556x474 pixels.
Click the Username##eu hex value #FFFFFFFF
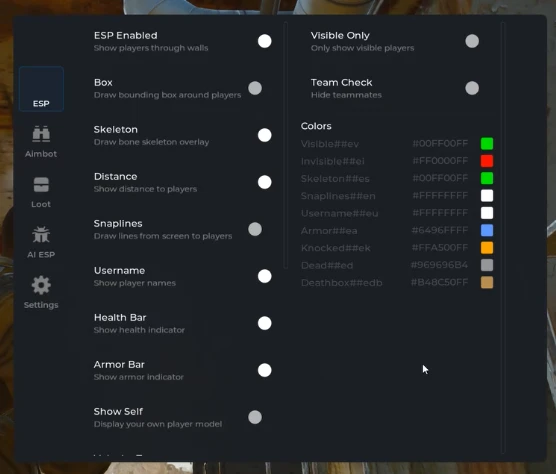tap(440, 213)
